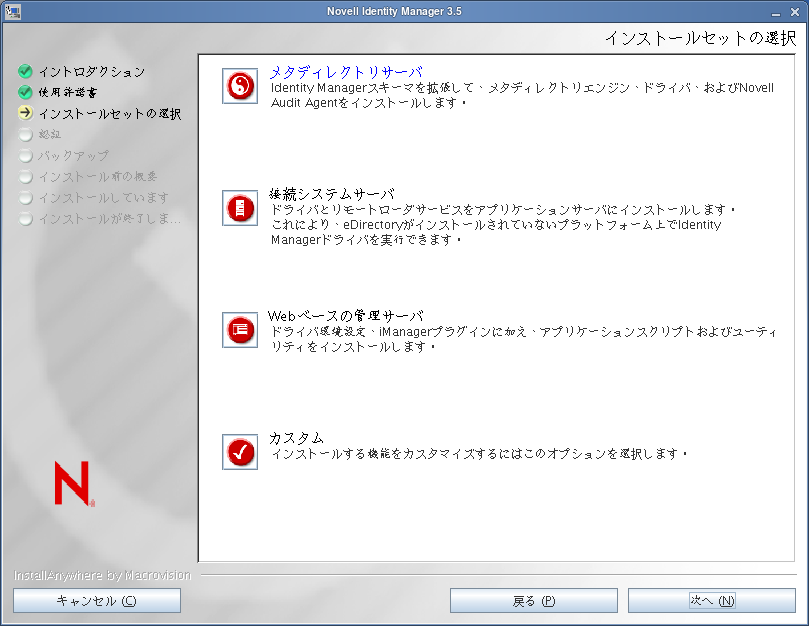Viewport: 809px width, 626px height.
Task: Click the キャンセル (C) button
Action: click(97, 601)
